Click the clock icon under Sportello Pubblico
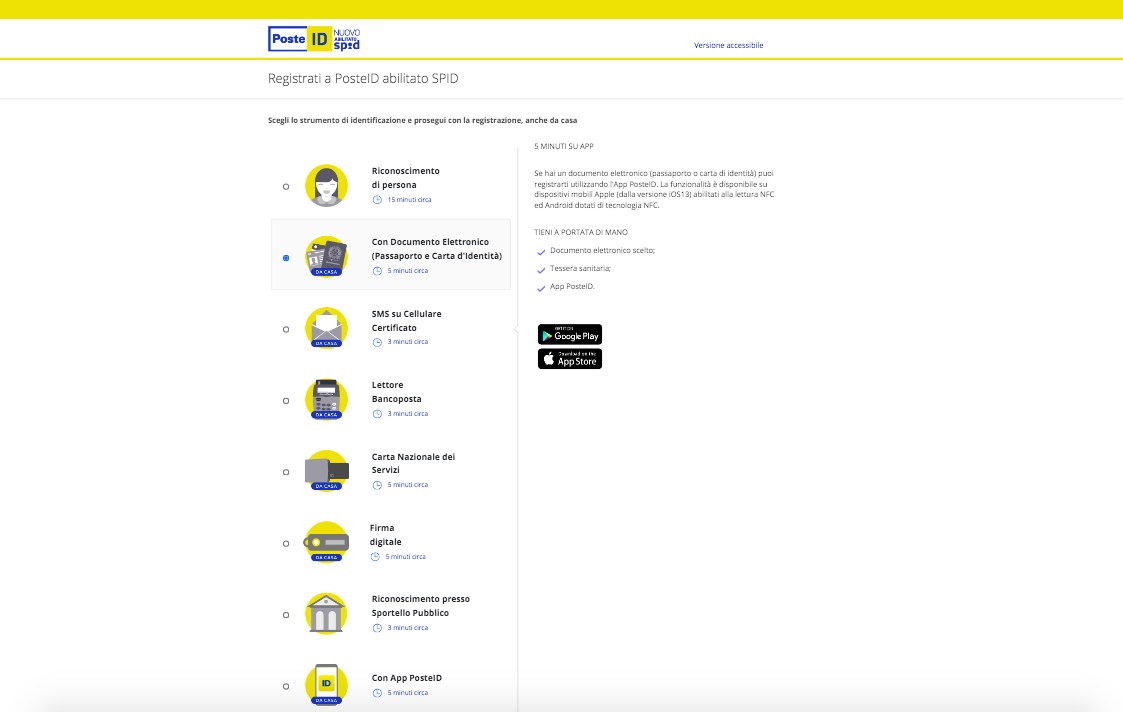The height and width of the screenshot is (712, 1123). [x=377, y=628]
